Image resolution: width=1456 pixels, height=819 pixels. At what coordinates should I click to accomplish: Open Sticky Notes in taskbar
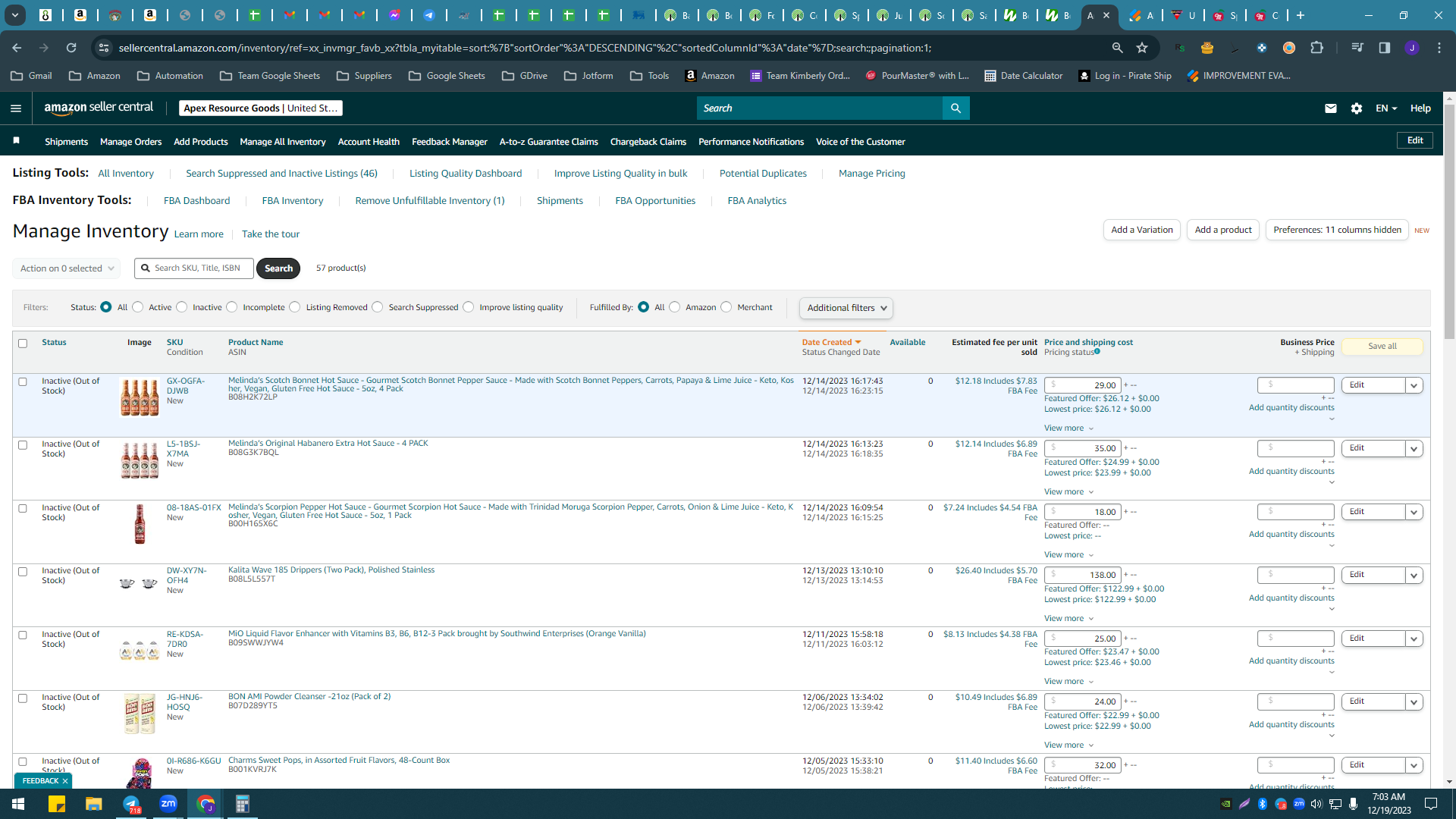[x=56, y=804]
